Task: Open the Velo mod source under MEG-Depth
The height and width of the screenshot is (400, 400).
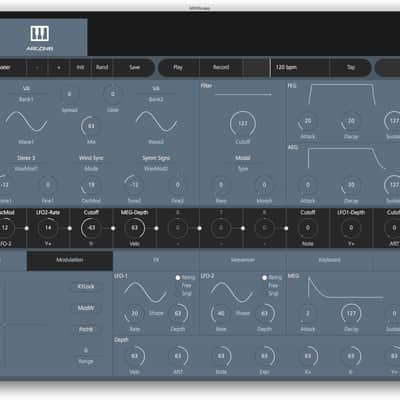Action: [x=134, y=244]
